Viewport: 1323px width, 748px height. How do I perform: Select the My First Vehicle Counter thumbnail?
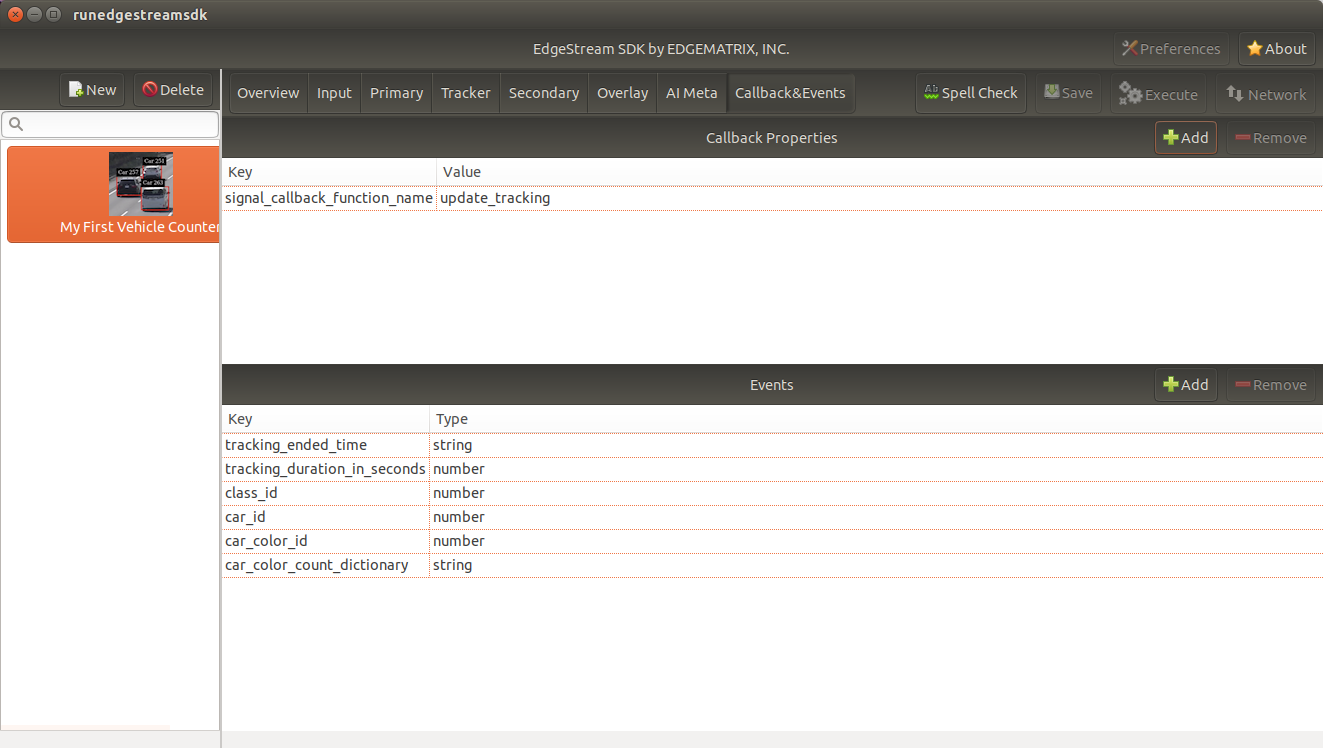click(141, 184)
